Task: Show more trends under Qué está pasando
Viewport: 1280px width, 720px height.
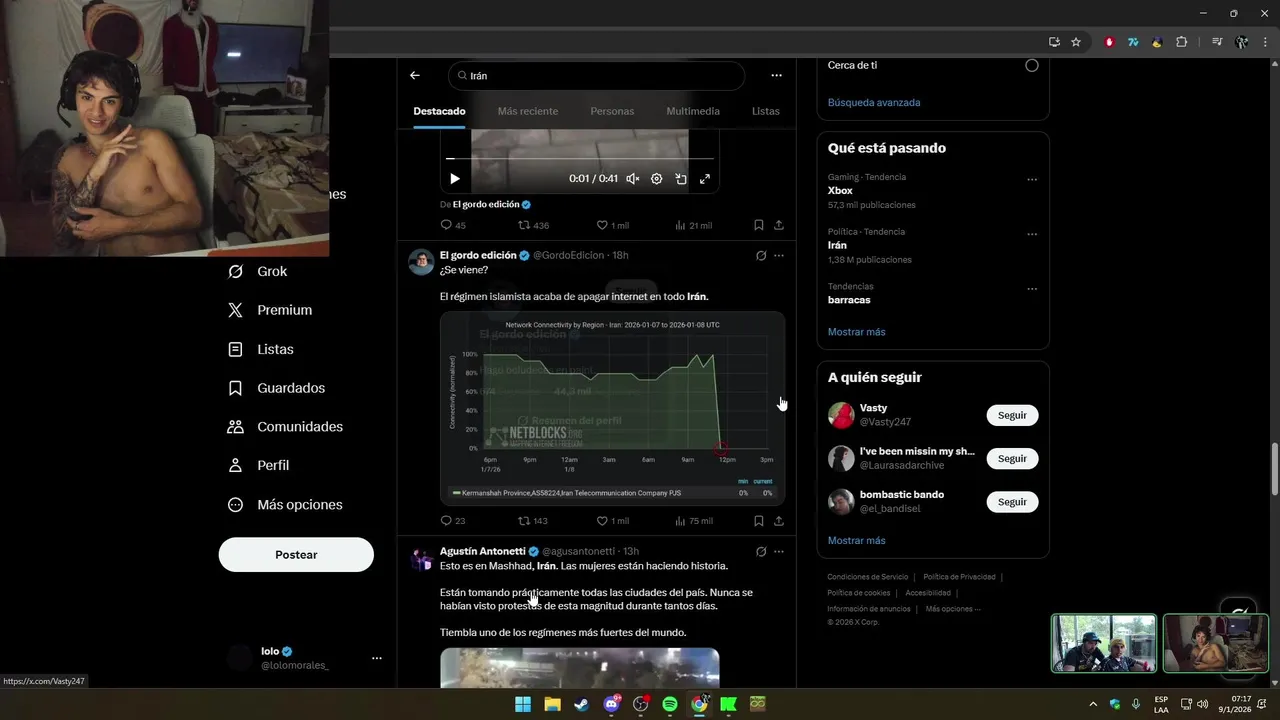Action: 857,332
